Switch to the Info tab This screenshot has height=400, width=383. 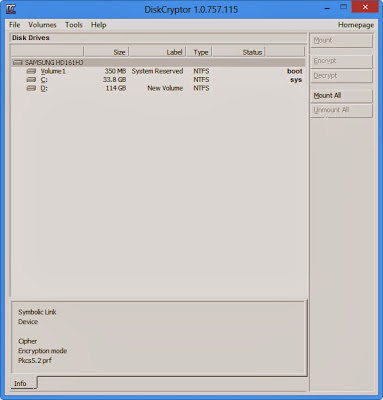click(x=20, y=383)
